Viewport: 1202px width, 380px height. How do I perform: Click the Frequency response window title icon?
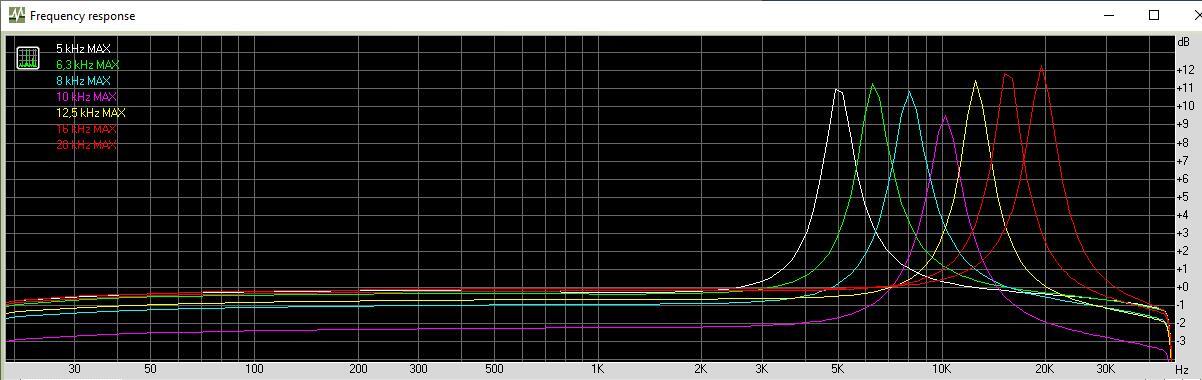pyautogui.click(x=17, y=16)
